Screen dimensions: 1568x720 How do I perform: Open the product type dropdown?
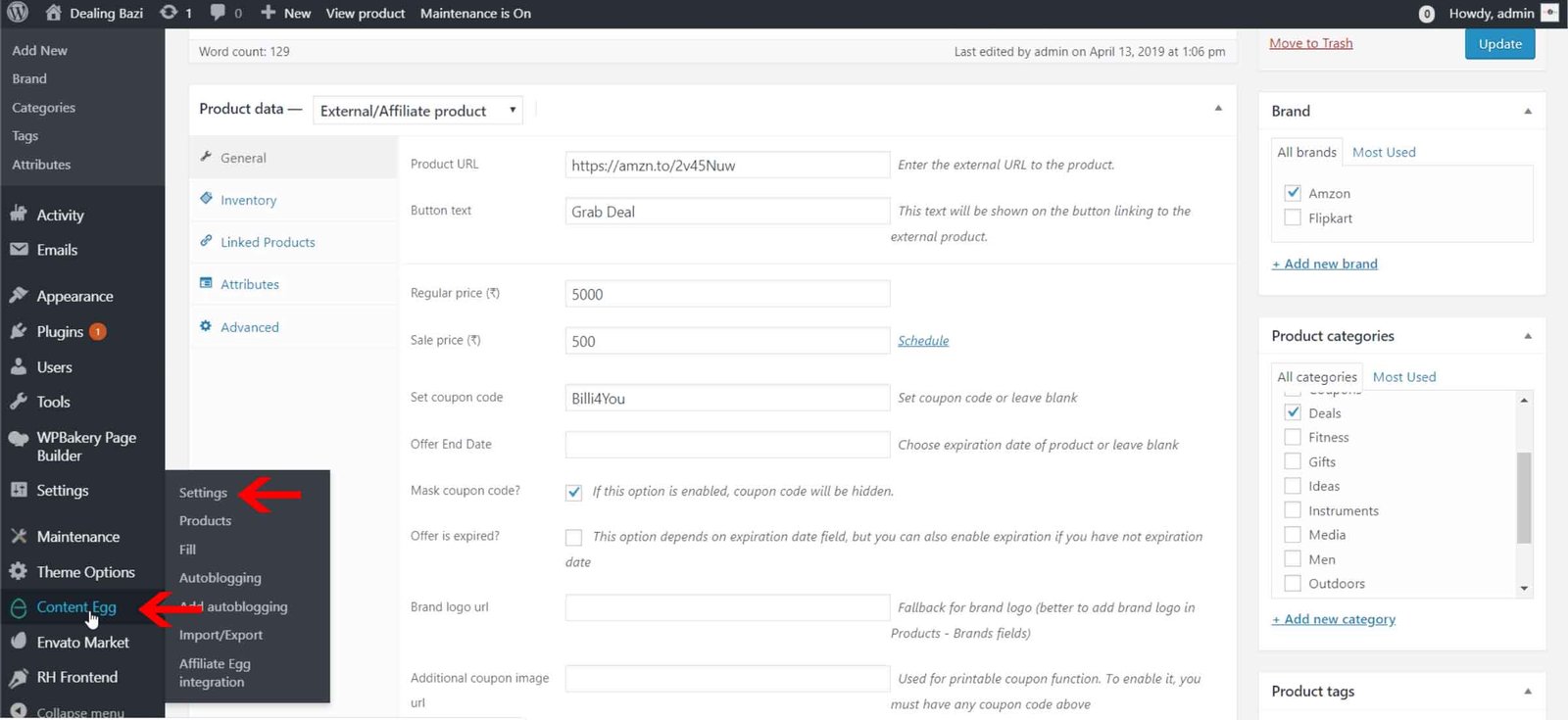[417, 110]
